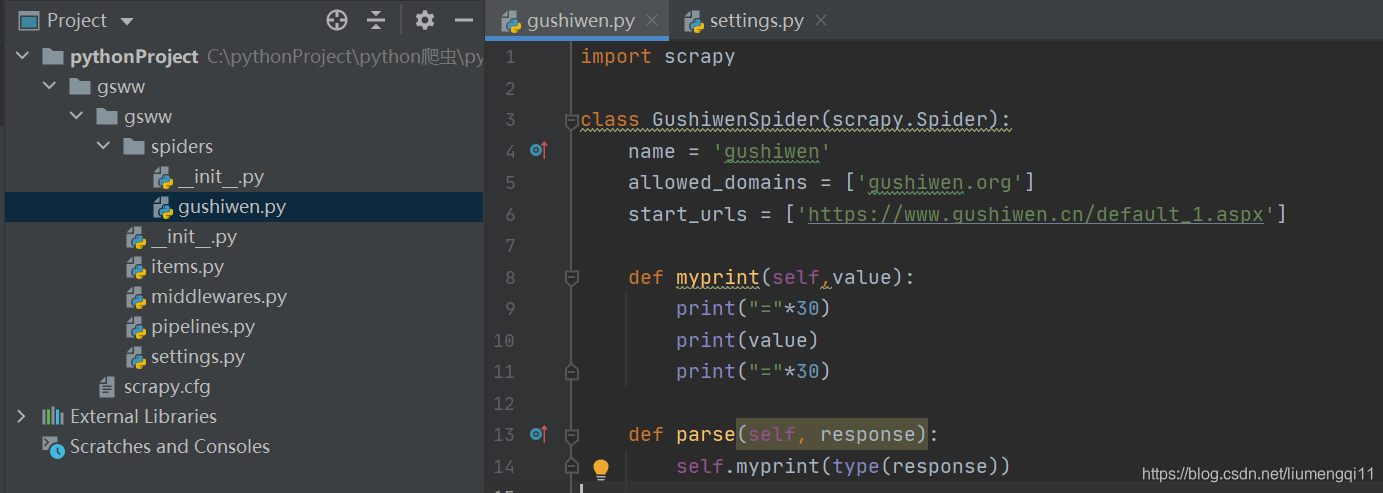Screen dimensions: 1383x493
Task: Click the myprint function name on line 8
Action: click(x=718, y=277)
